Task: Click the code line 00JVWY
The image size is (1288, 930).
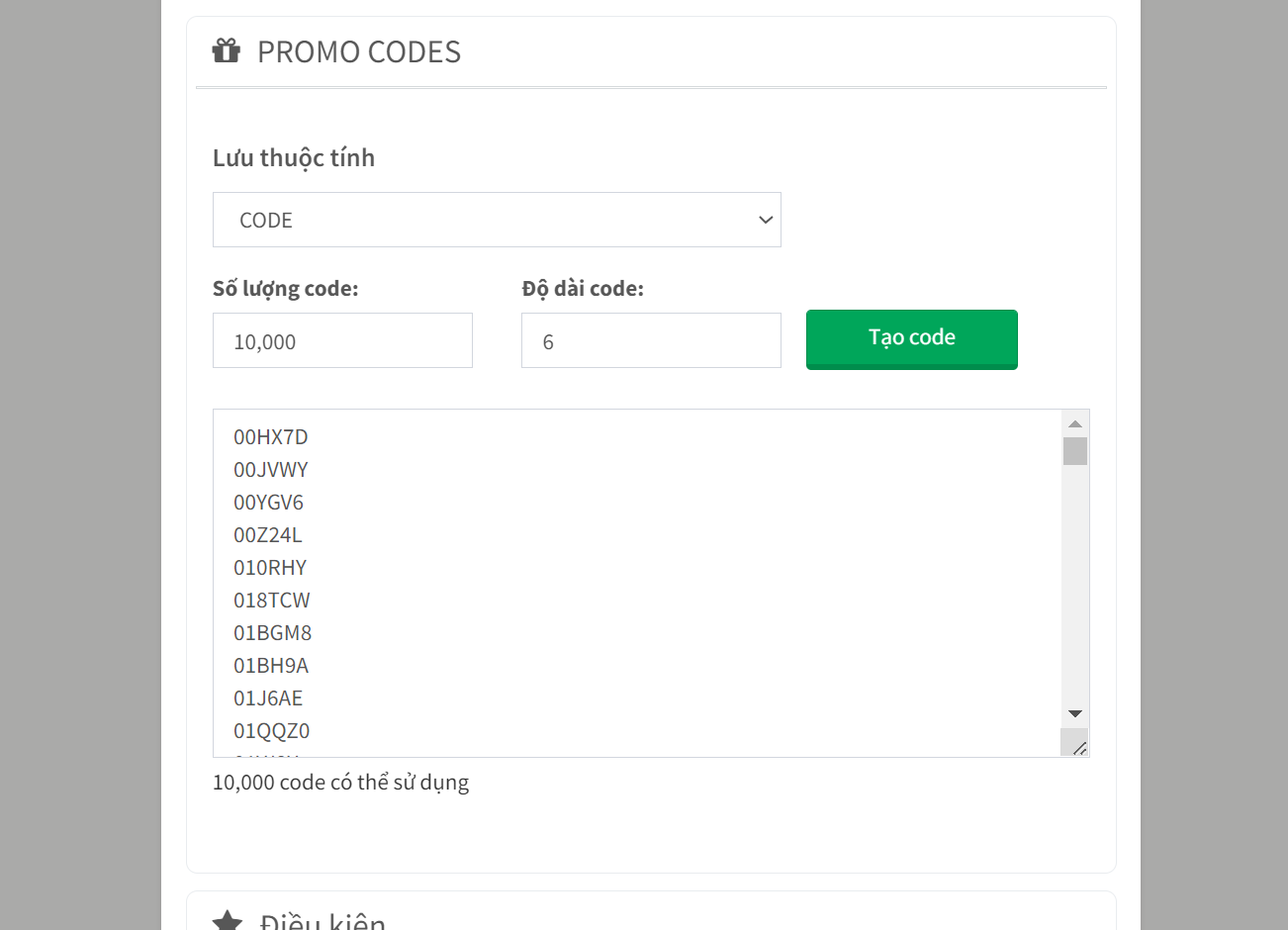Action: tap(271, 469)
